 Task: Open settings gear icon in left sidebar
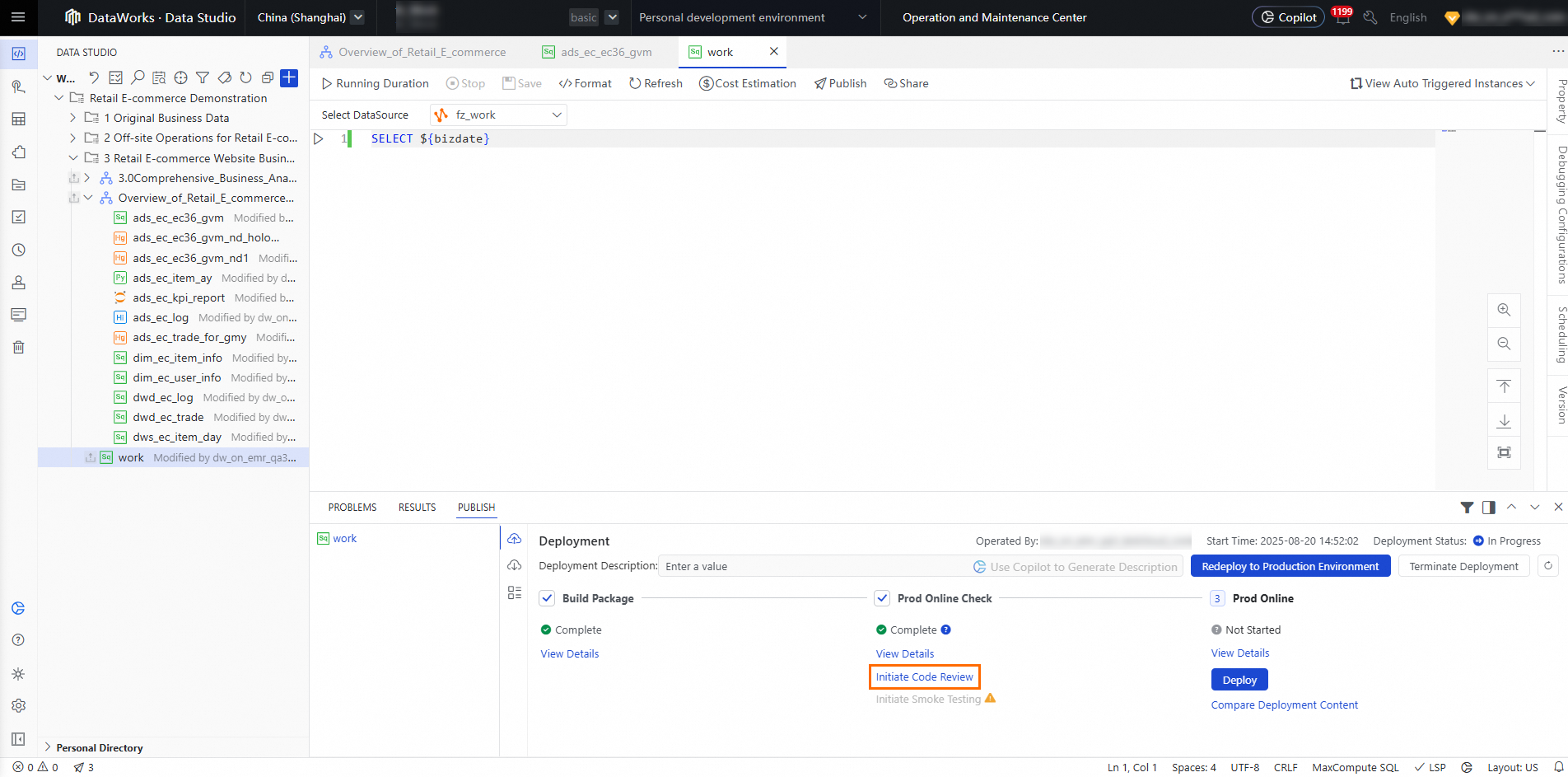tap(18, 706)
